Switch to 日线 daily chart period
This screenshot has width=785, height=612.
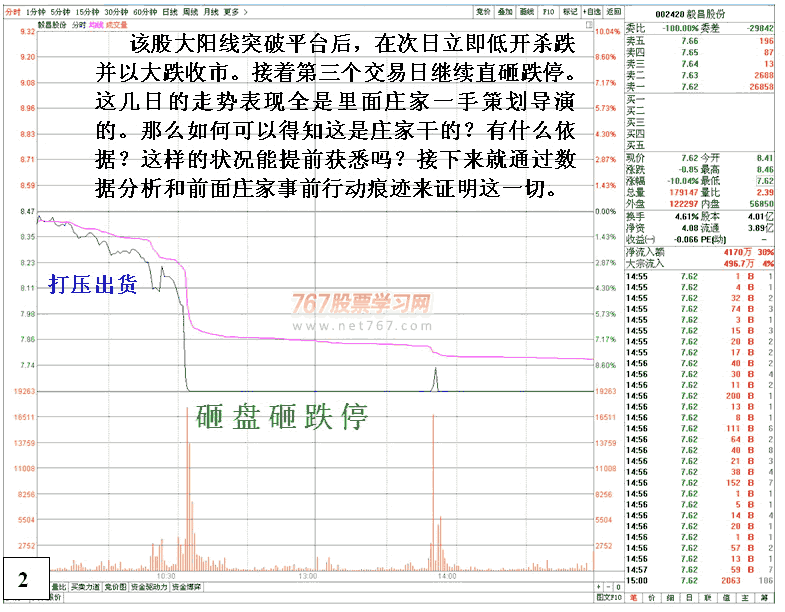click(x=169, y=12)
